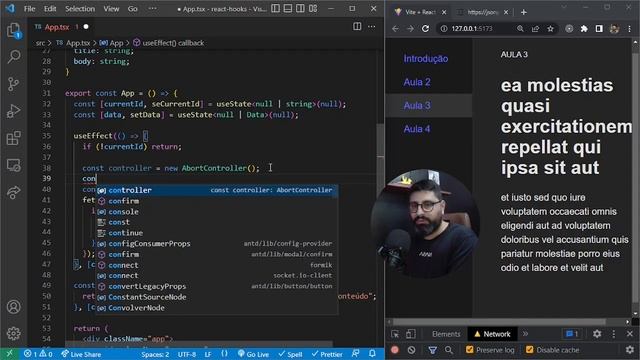Open editor More Actions menu

tap(371, 27)
